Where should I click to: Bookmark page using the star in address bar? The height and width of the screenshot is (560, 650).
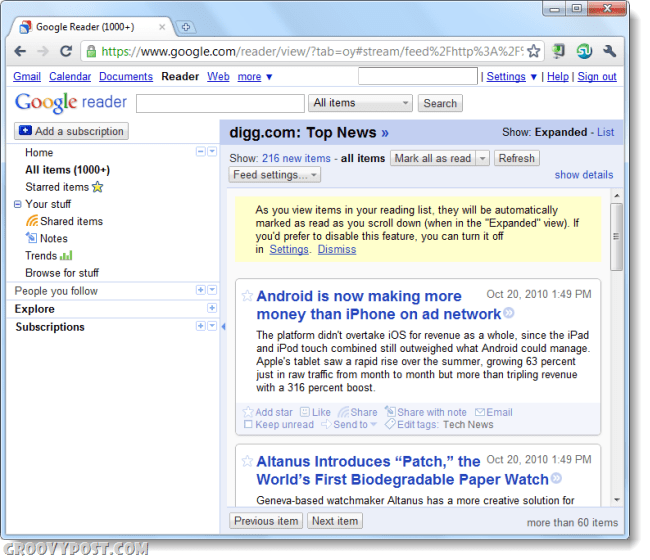pyautogui.click(x=534, y=51)
